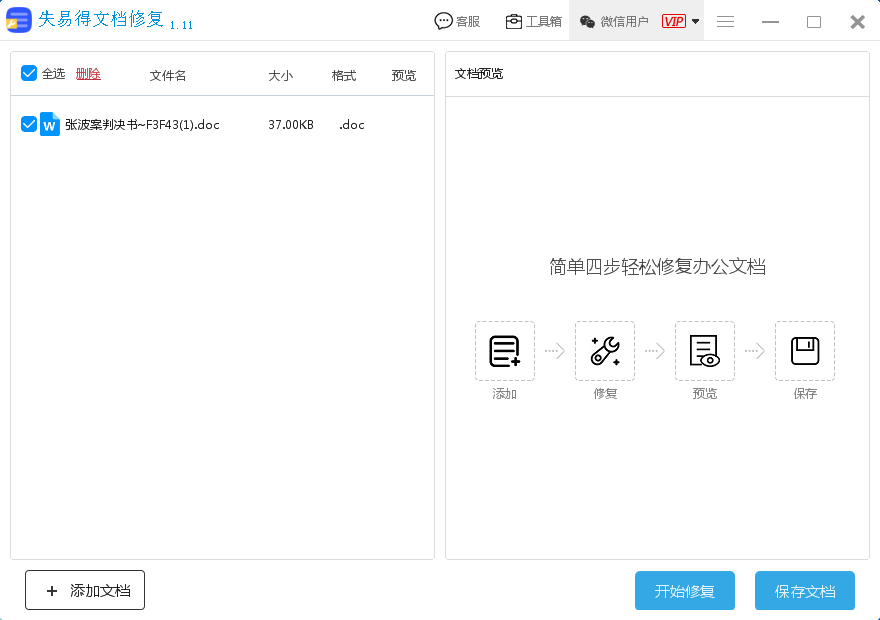Select the 添加 add step icon
The image size is (880, 620).
pos(504,351)
